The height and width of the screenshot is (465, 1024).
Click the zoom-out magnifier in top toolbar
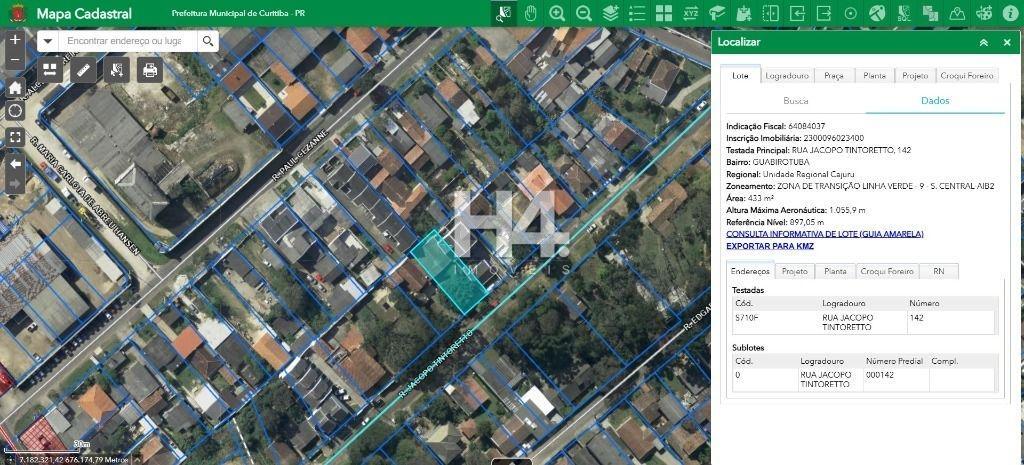pyautogui.click(x=584, y=13)
